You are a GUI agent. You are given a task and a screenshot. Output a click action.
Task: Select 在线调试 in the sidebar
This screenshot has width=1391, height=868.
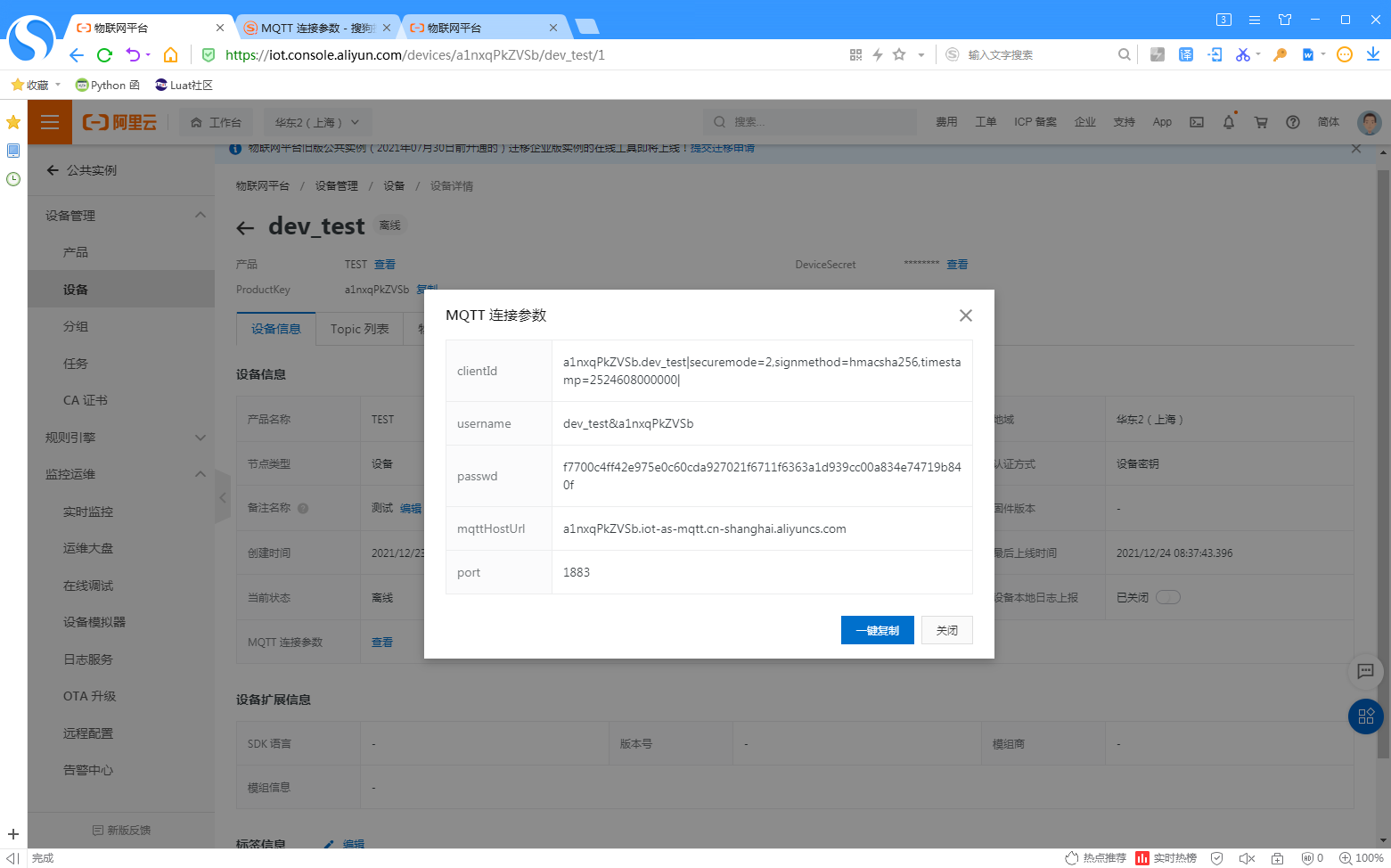coord(88,585)
